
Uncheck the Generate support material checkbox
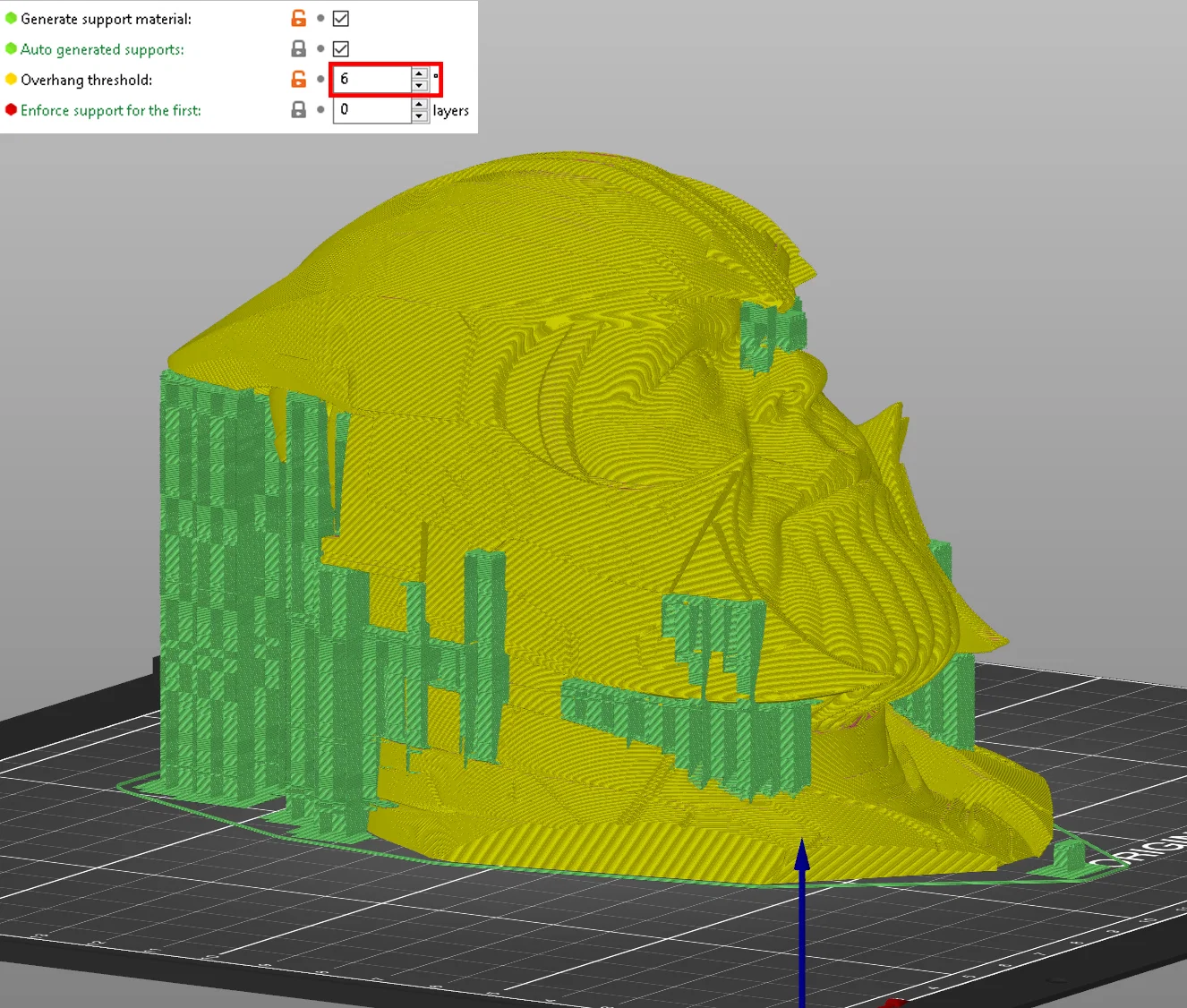[x=341, y=18]
